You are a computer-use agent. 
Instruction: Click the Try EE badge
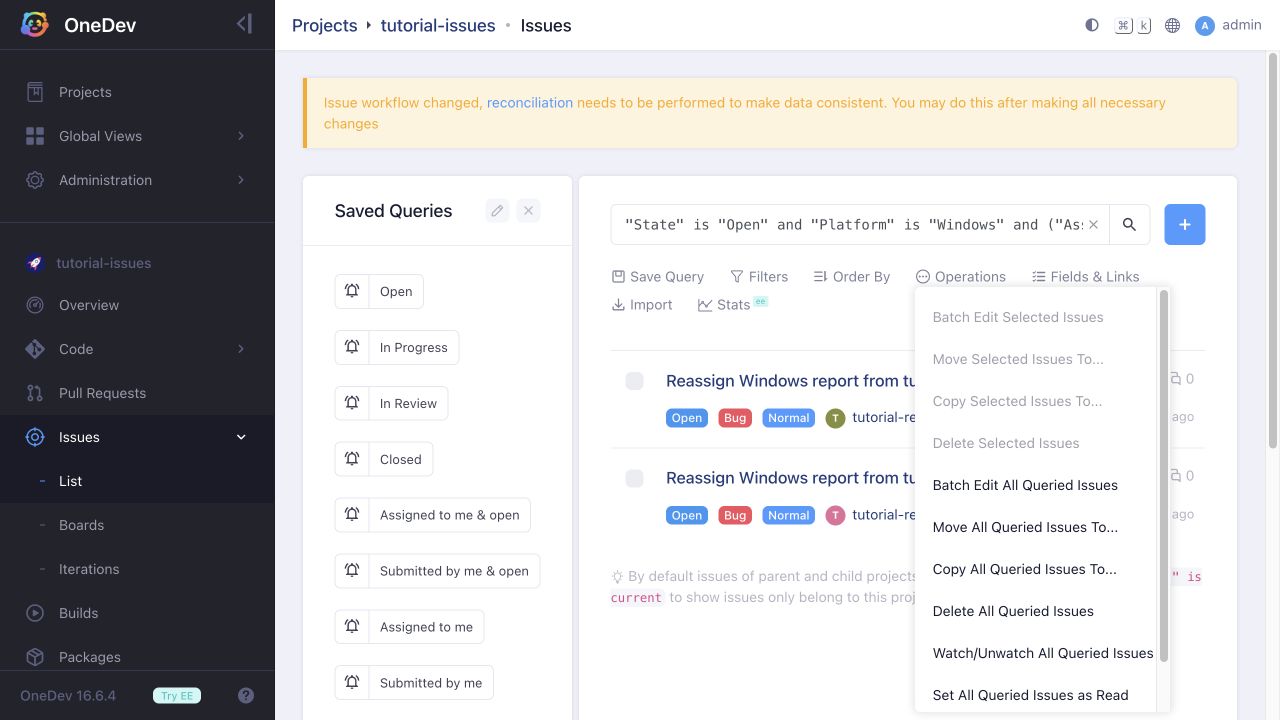click(177, 696)
